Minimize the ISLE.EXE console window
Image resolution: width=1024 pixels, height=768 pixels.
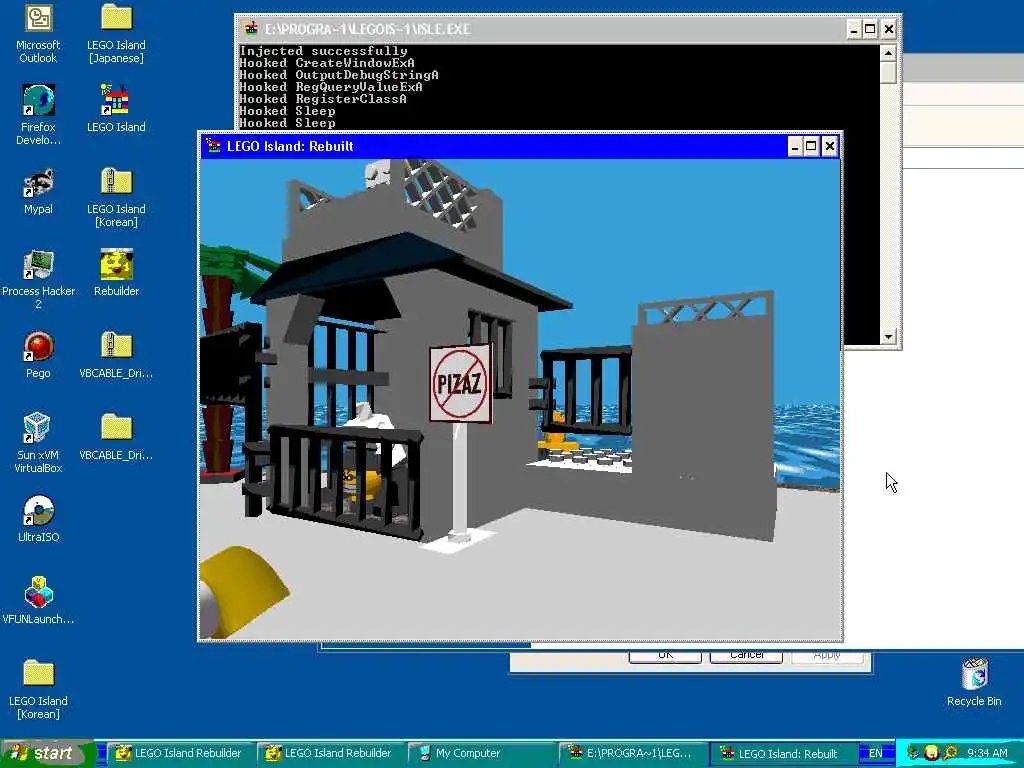pyautogui.click(x=854, y=29)
